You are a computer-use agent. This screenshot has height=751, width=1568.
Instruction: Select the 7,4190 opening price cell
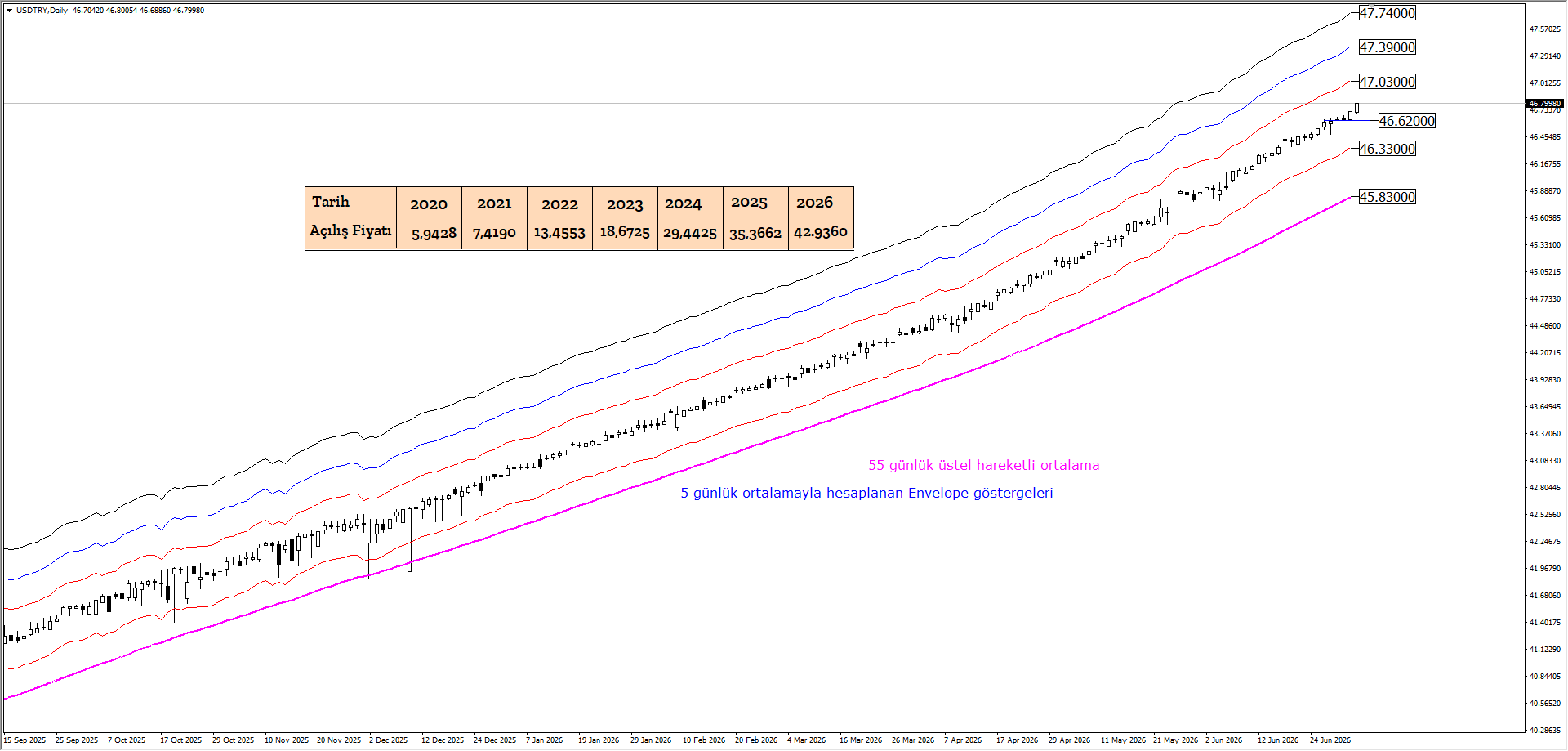click(494, 233)
